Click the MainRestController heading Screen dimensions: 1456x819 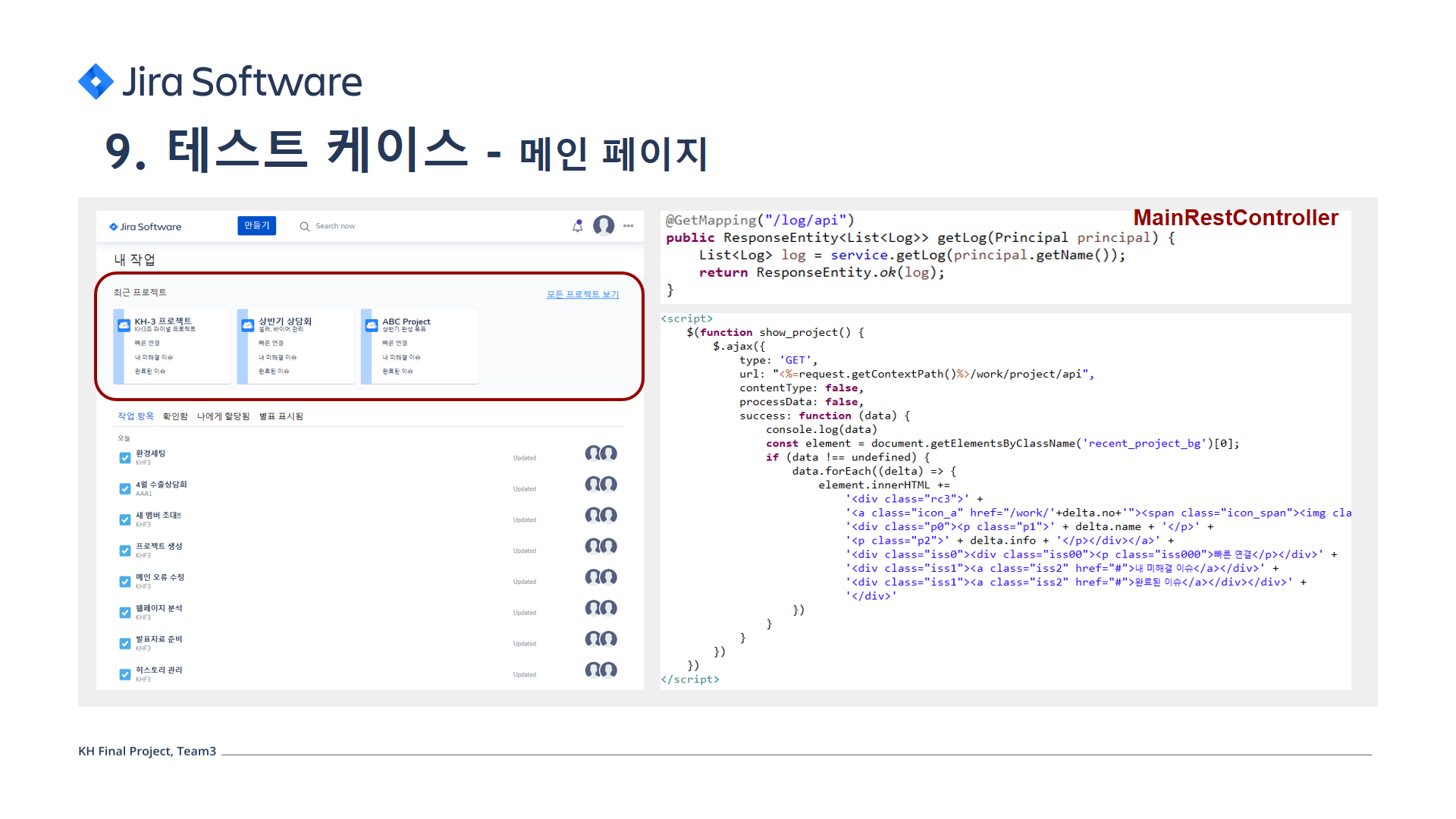click(1236, 218)
